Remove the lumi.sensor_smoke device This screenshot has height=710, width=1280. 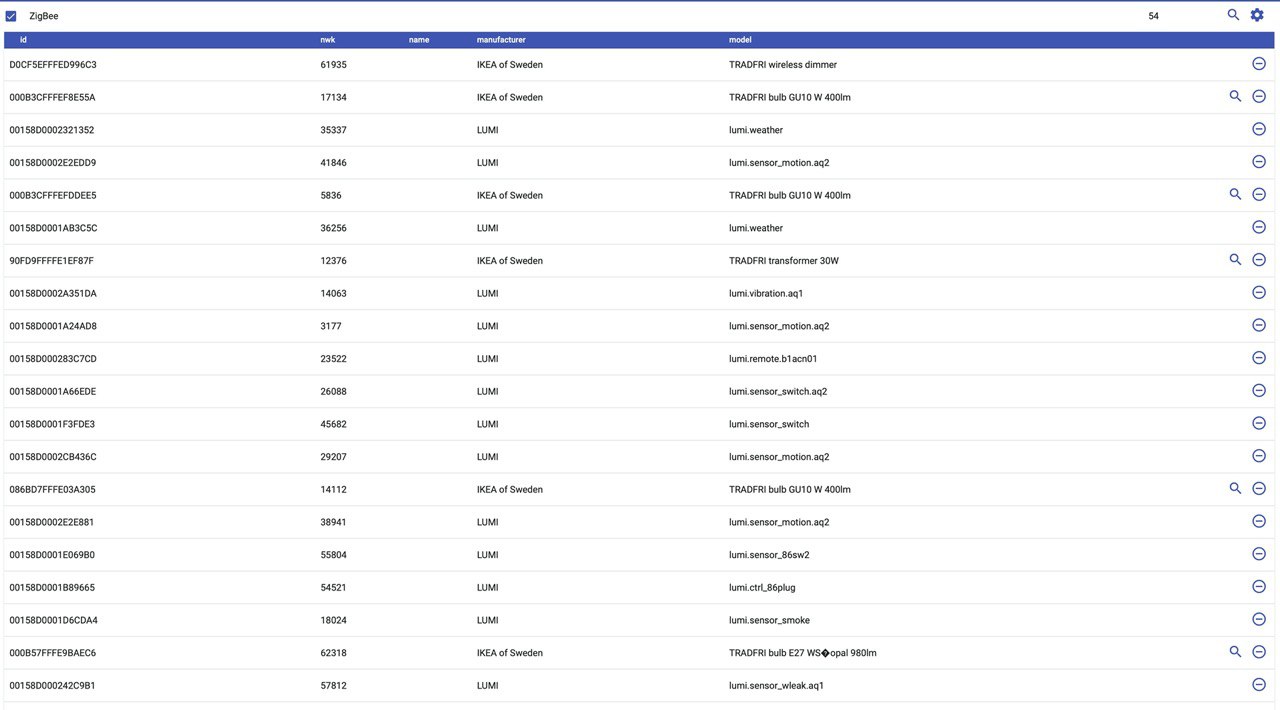click(x=1259, y=619)
